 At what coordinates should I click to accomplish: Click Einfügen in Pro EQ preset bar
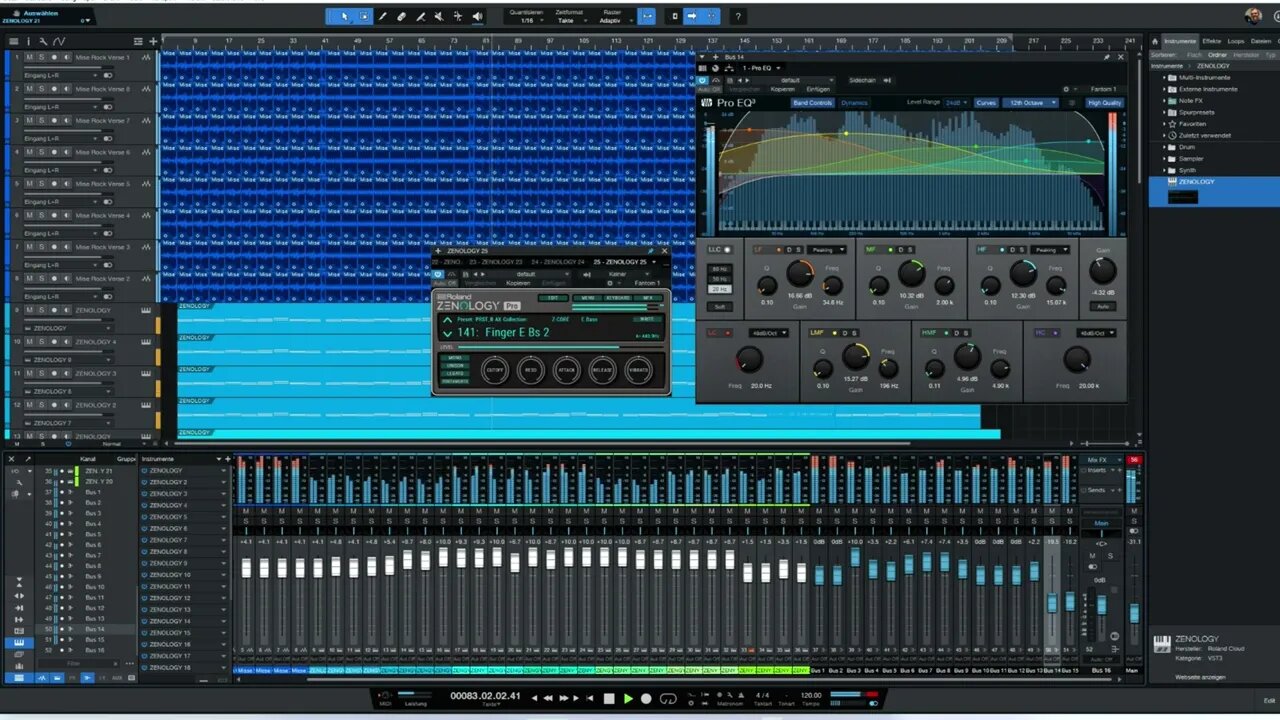pos(818,89)
